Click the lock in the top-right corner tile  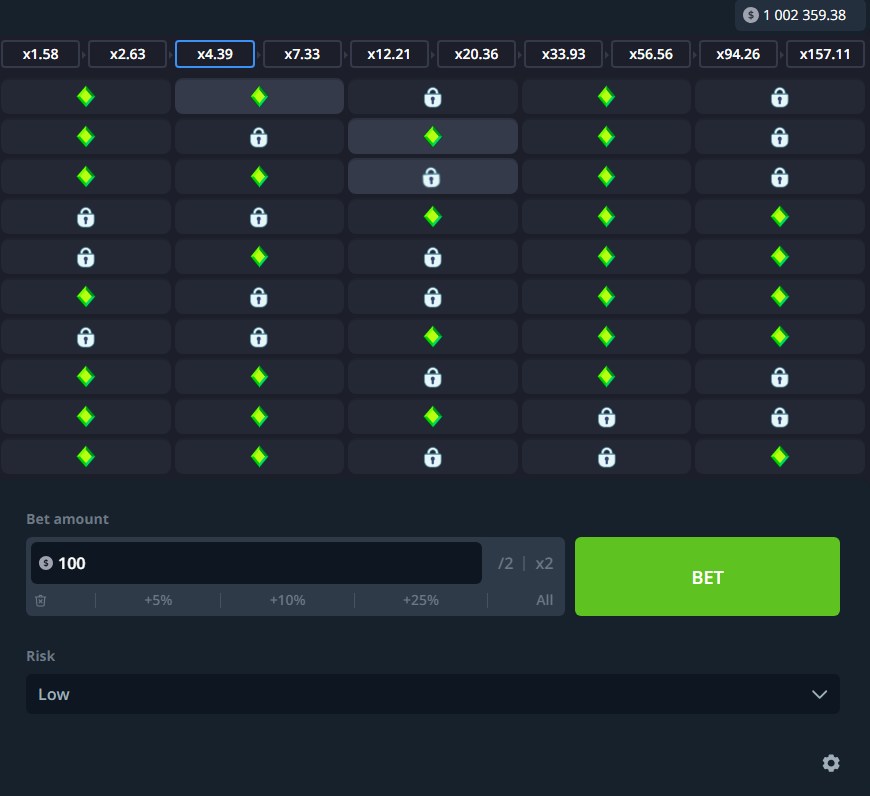(779, 97)
